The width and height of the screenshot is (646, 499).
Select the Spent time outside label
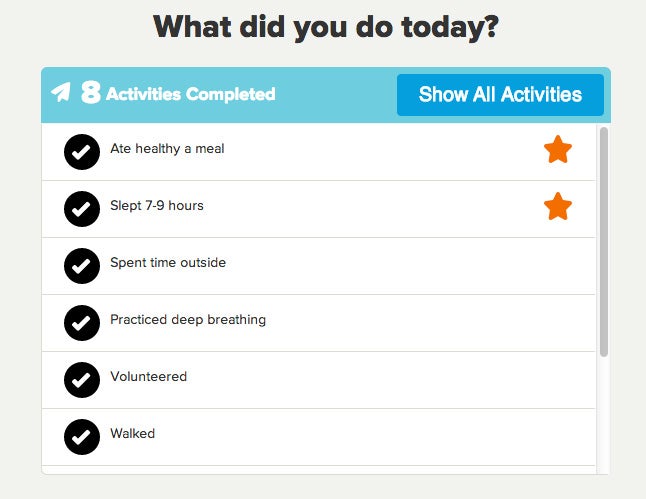[x=168, y=262]
